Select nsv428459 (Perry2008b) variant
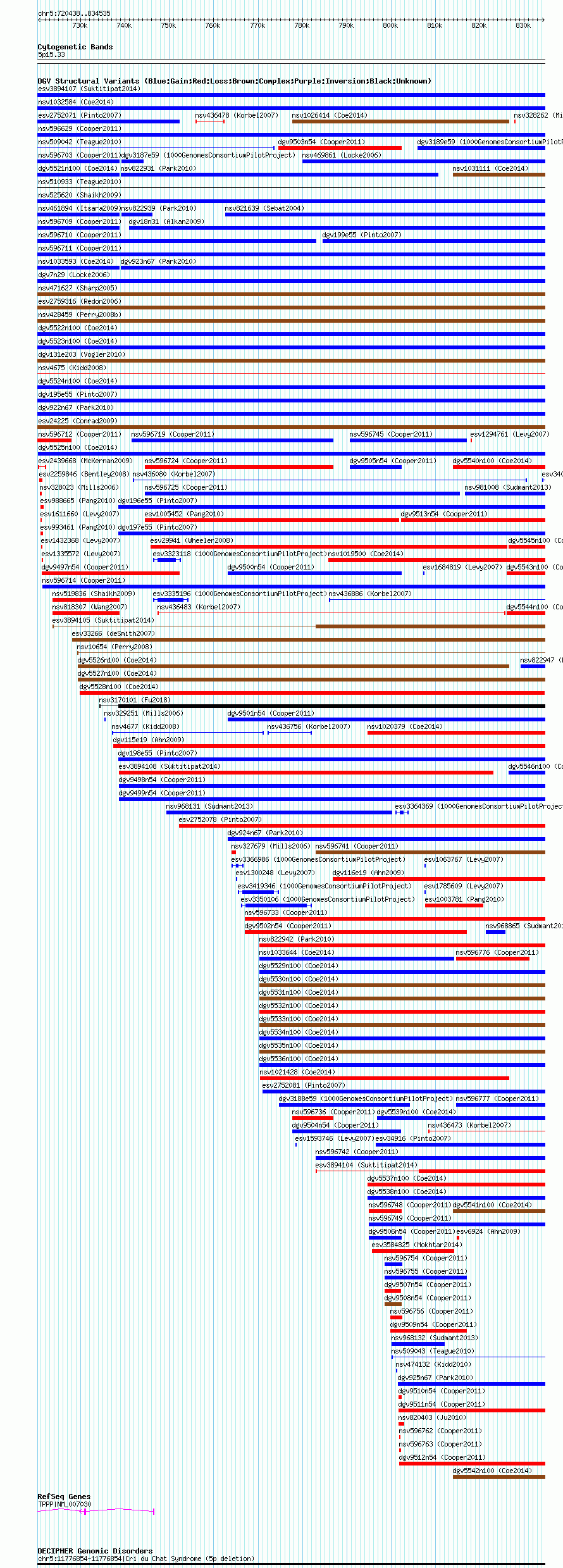The width and height of the screenshot is (563, 1568). 80,314
